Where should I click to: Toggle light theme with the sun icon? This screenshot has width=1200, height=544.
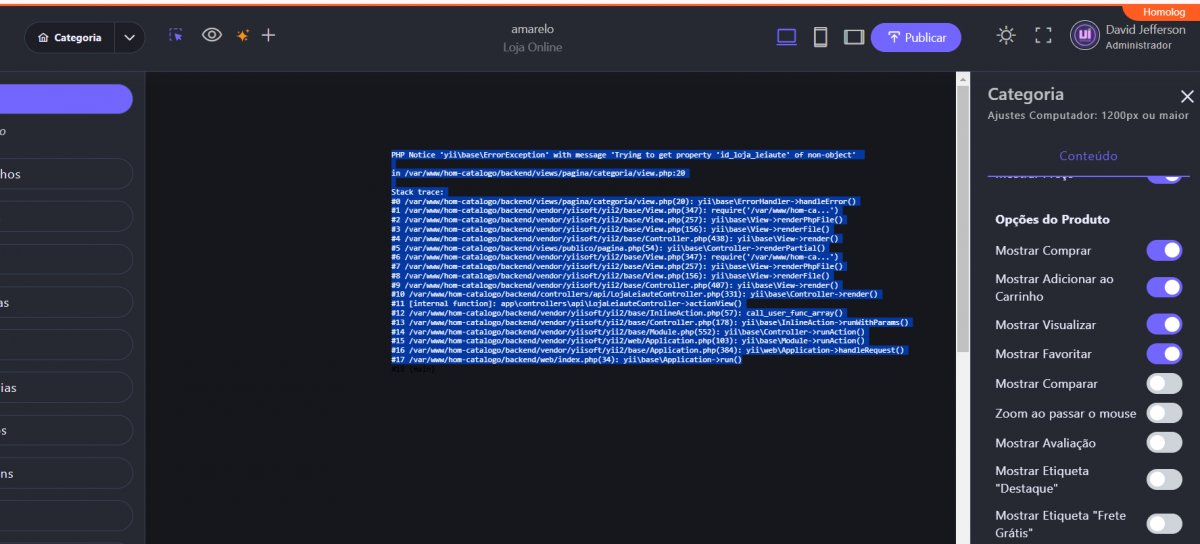point(1006,36)
